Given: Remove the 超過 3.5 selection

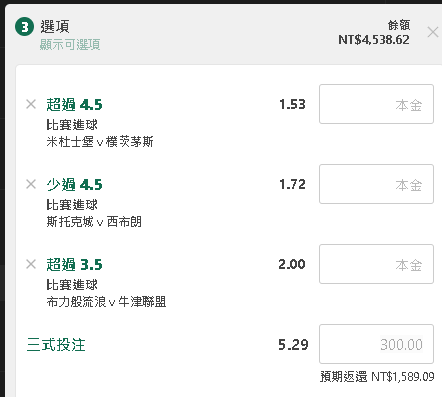Looking at the screenshot, I should coord(31,264).
